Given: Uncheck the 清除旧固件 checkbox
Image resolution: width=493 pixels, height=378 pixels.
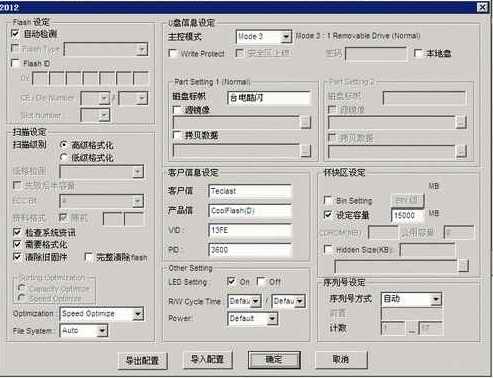Looking at the screenshot, I should point(17,257).
